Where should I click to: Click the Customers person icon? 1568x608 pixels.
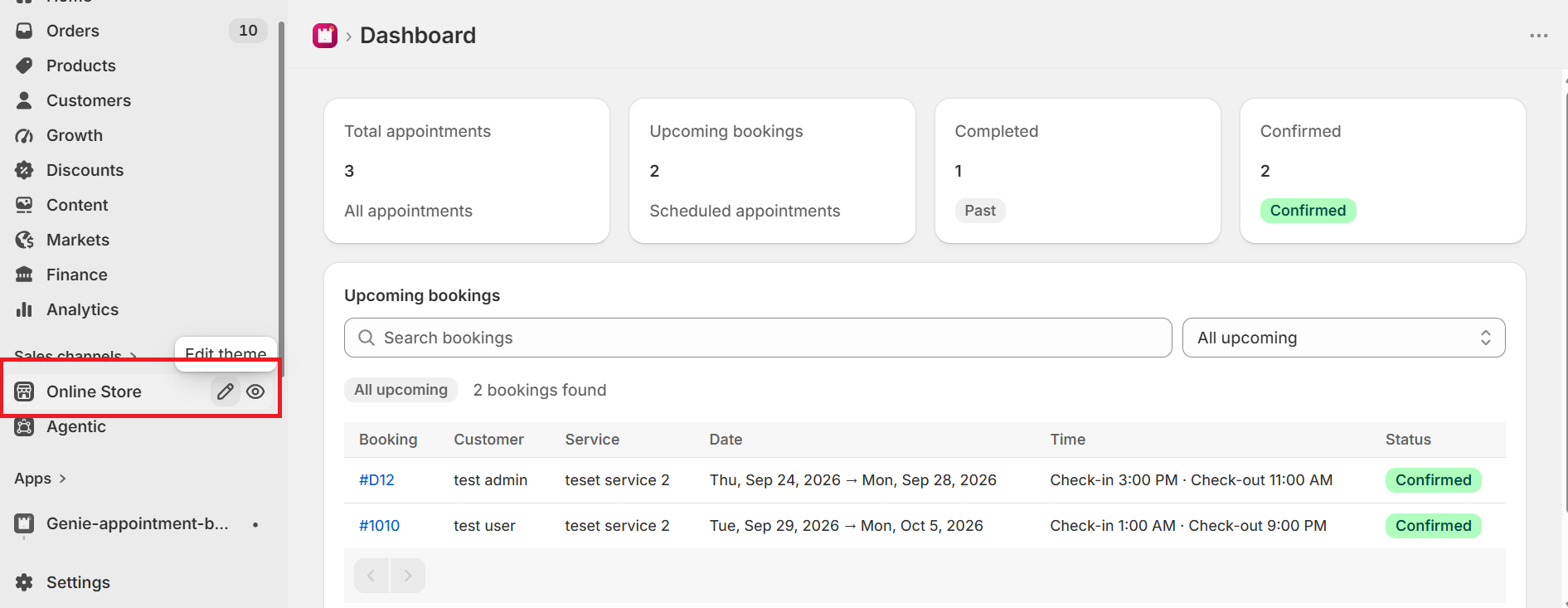tap(24, 100)
